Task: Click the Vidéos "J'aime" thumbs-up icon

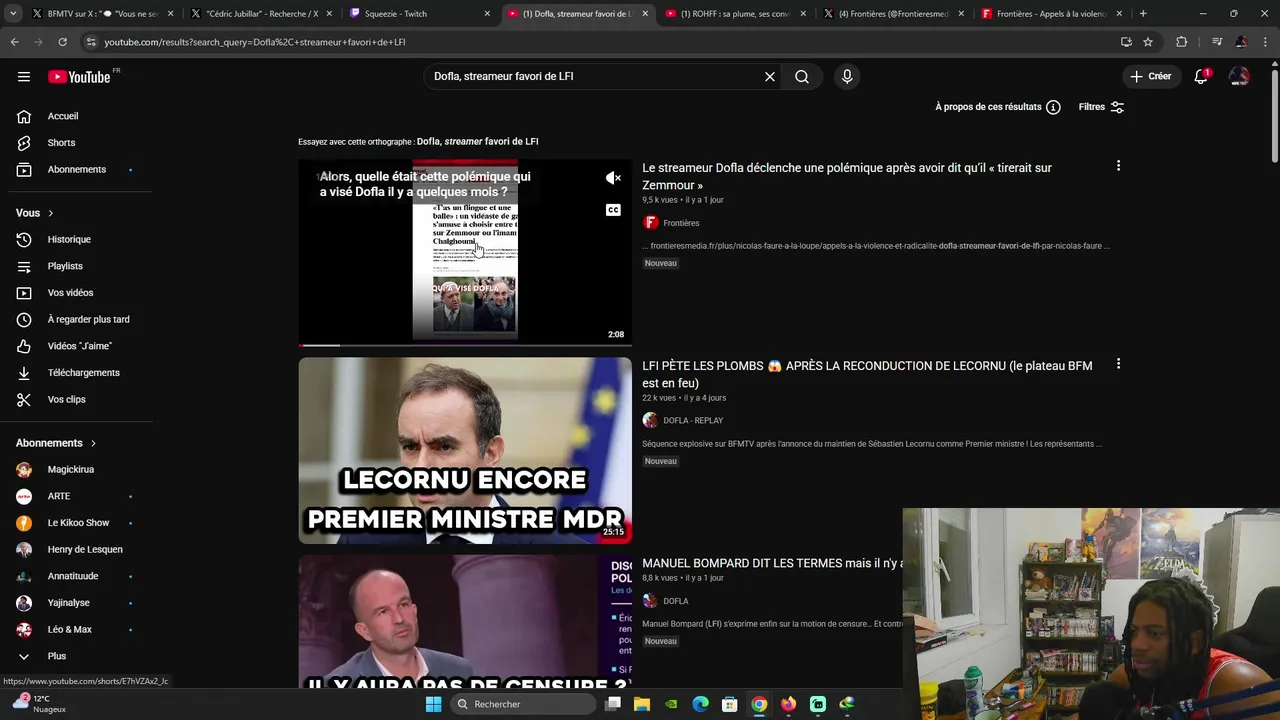Action: pos(24,346)
